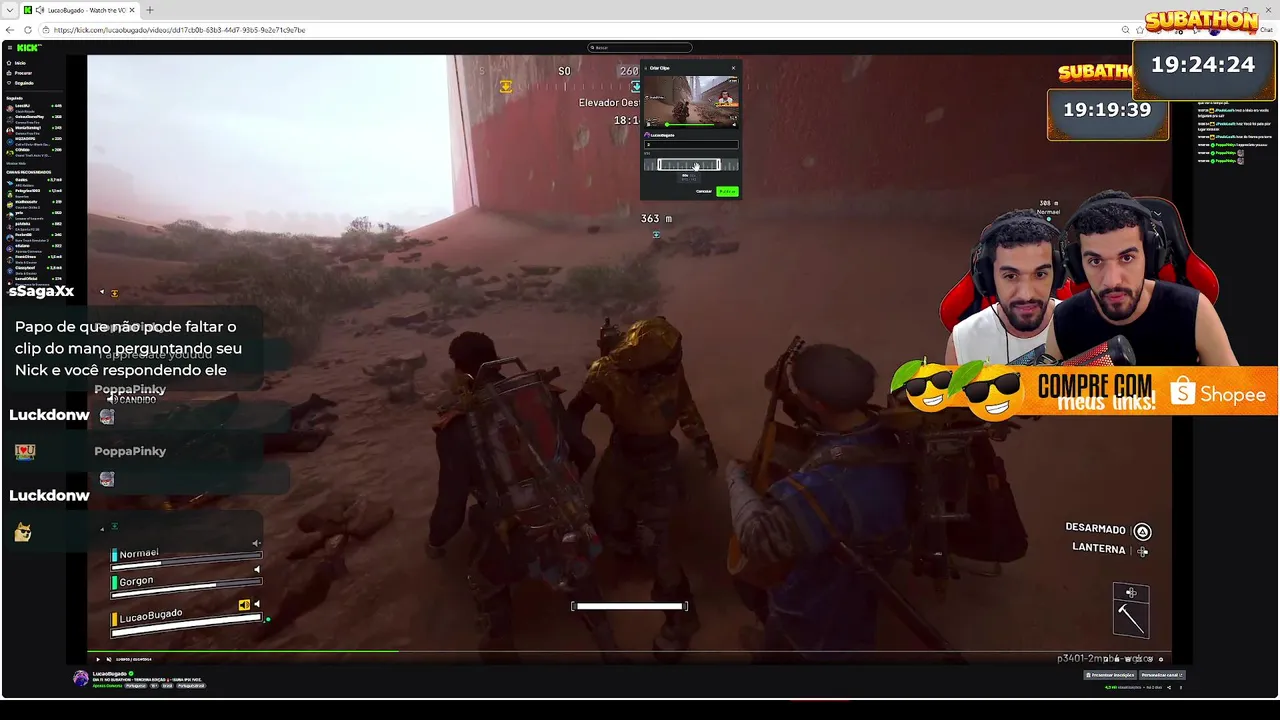Open the browser tab search dropdown
This screenshot has height=720, width=1280.
coord(10,10)
